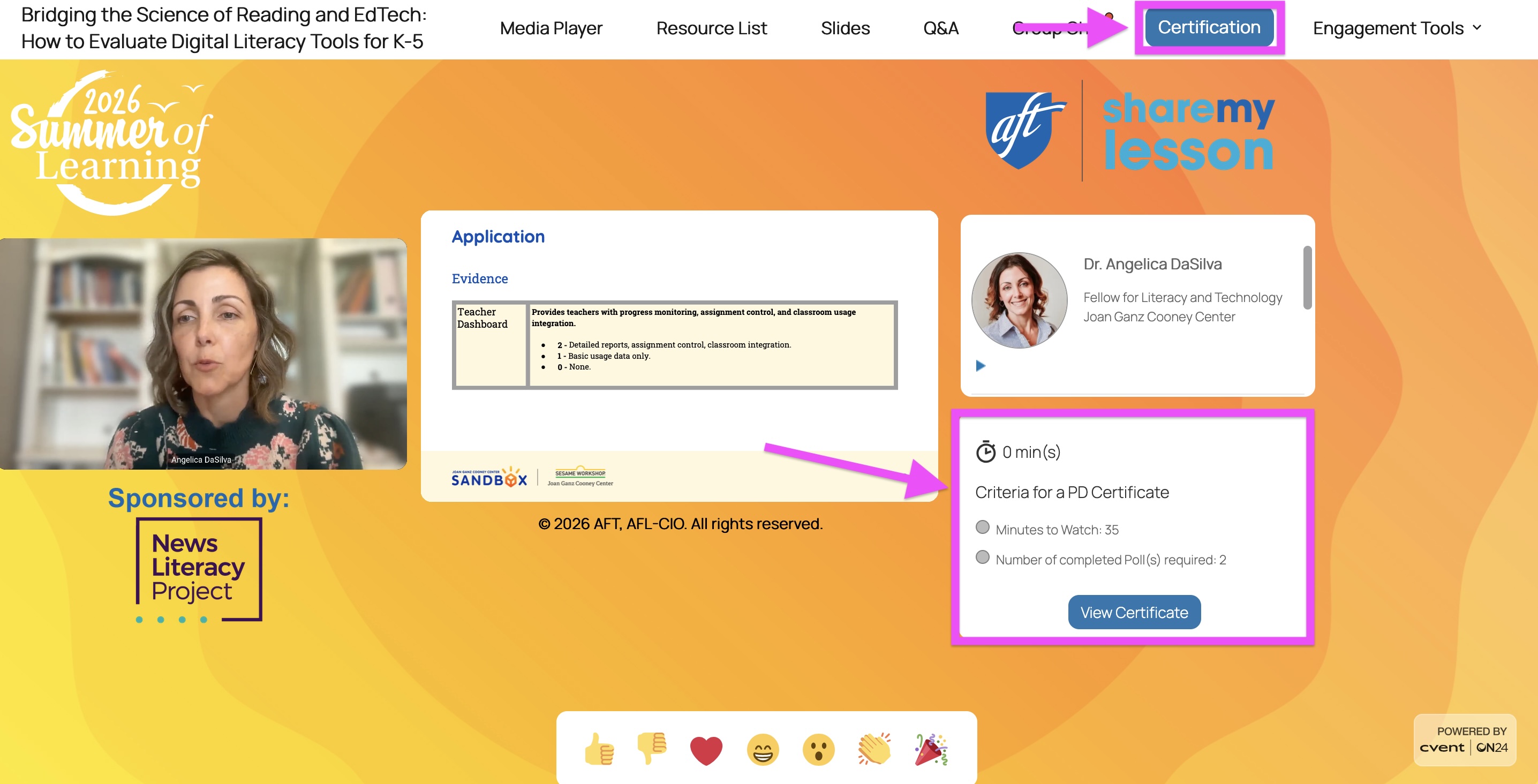This screenshot has height=784, width=1538.
Task: Open the Q&A tab
Action: (x=941, y=28)
